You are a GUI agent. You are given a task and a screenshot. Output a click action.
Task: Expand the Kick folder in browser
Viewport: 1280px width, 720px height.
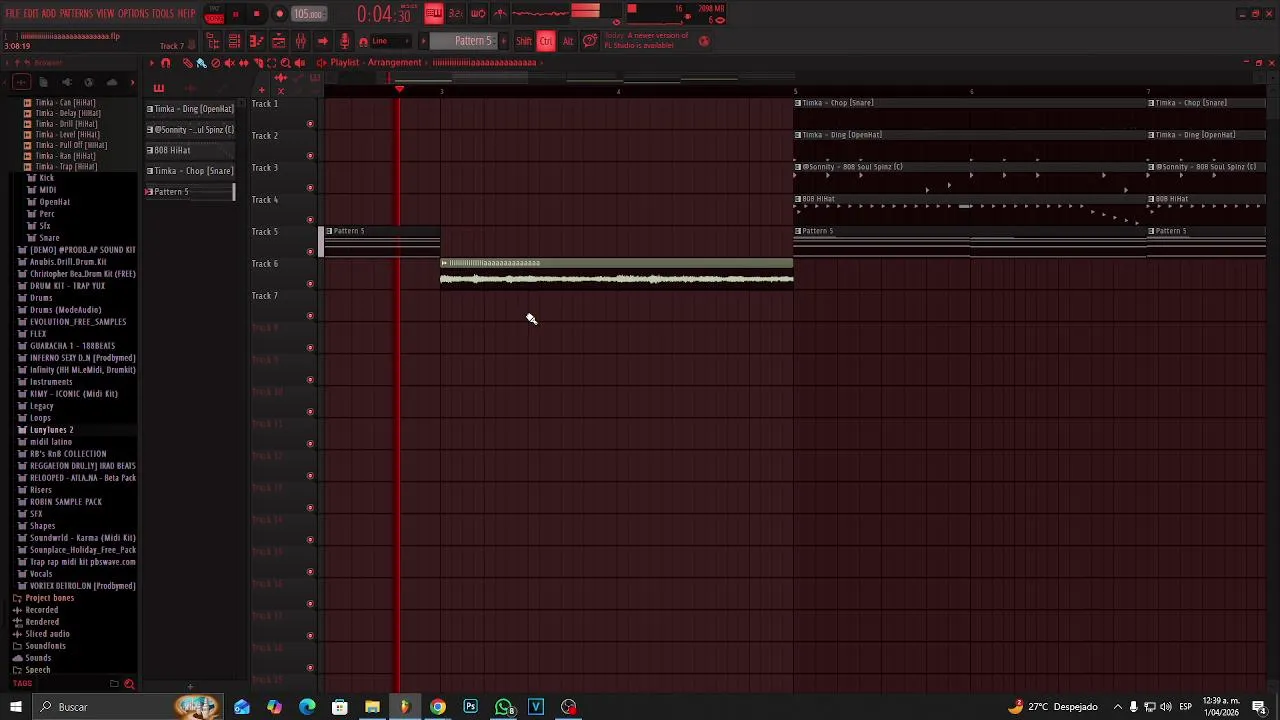47,178
